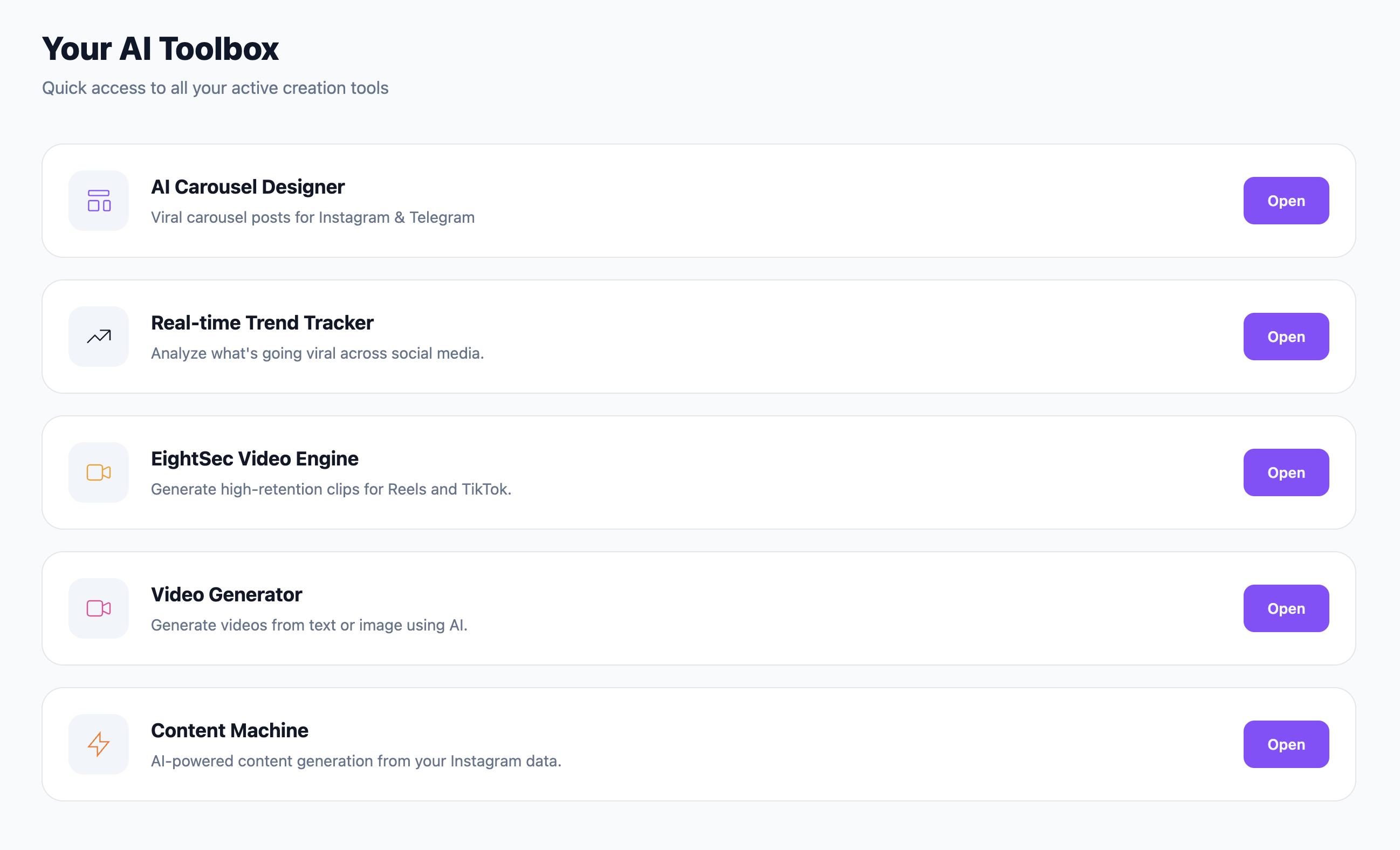Select the lightning bolt icon for Content Machine

98,744
